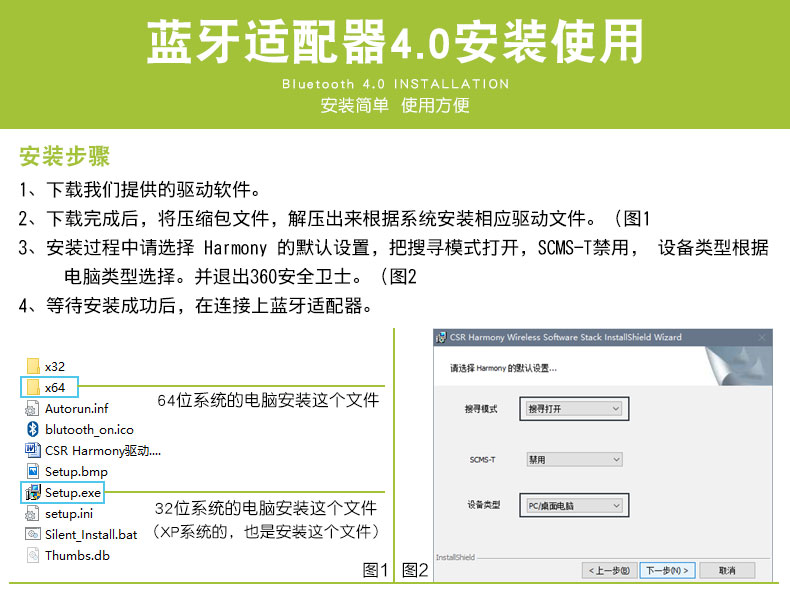The image size is (790, 611).
Task: Click the setup.ini file icon
Action: pos(32,514)
